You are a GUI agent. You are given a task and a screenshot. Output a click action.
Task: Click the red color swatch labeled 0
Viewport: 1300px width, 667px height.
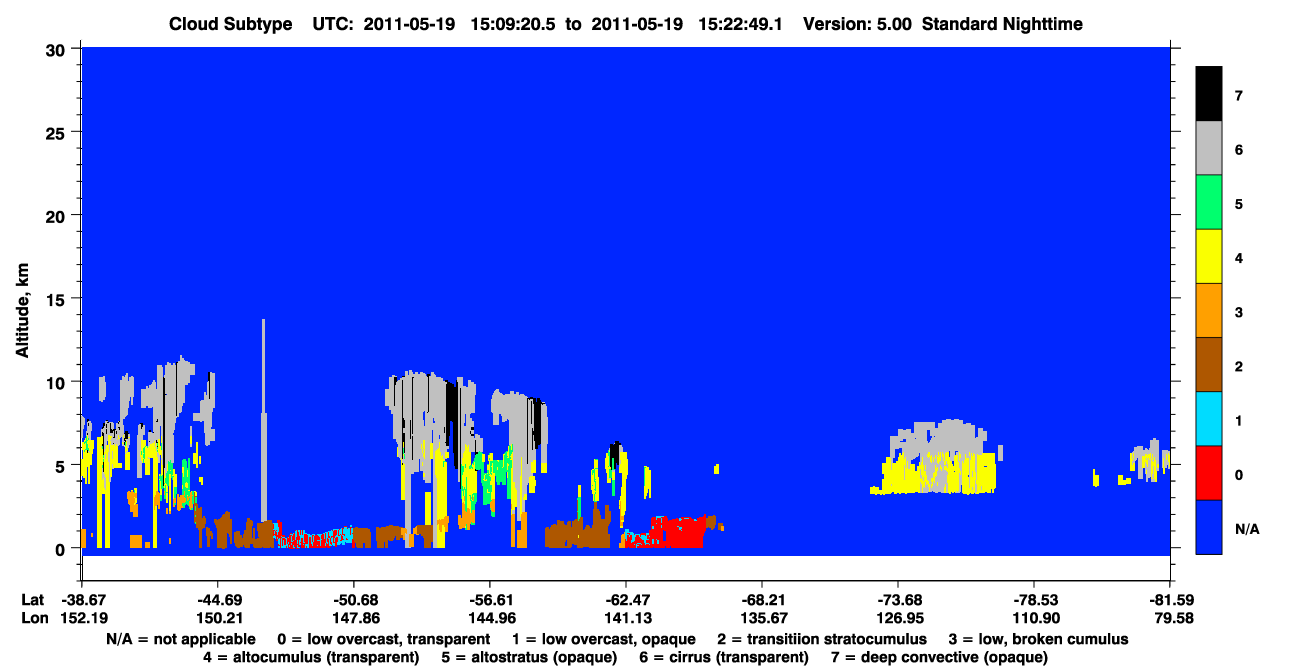(x=1209, y=473)
